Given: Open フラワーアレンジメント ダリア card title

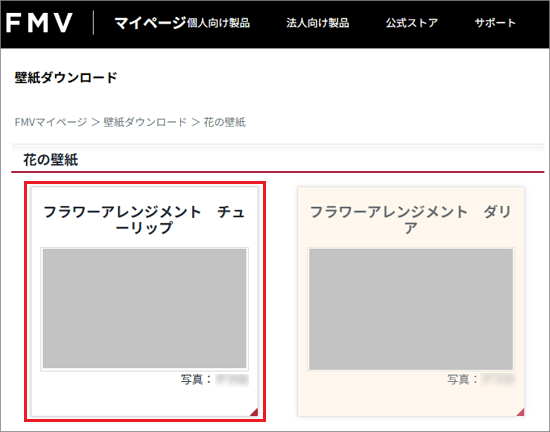Looking at the screenshot, I should 411,220.
